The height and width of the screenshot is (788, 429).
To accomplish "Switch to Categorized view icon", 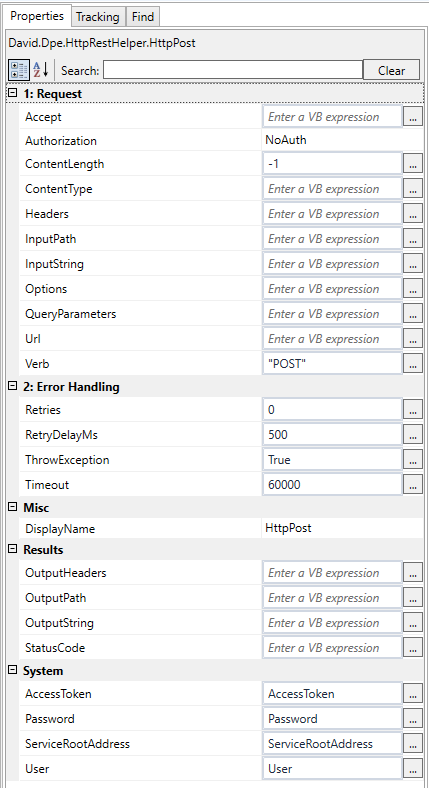I will (19, 70).
